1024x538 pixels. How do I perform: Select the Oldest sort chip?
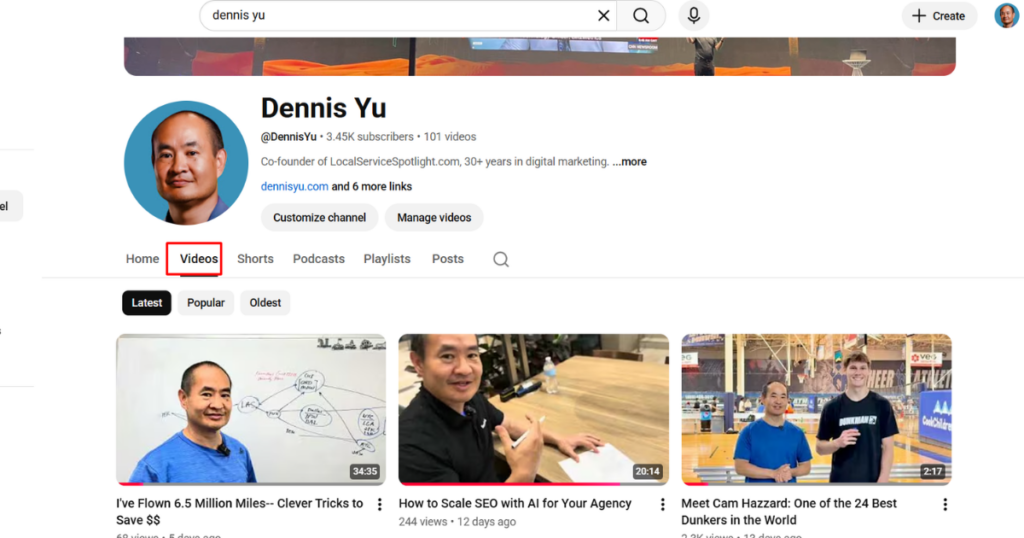tap(265, 303)
